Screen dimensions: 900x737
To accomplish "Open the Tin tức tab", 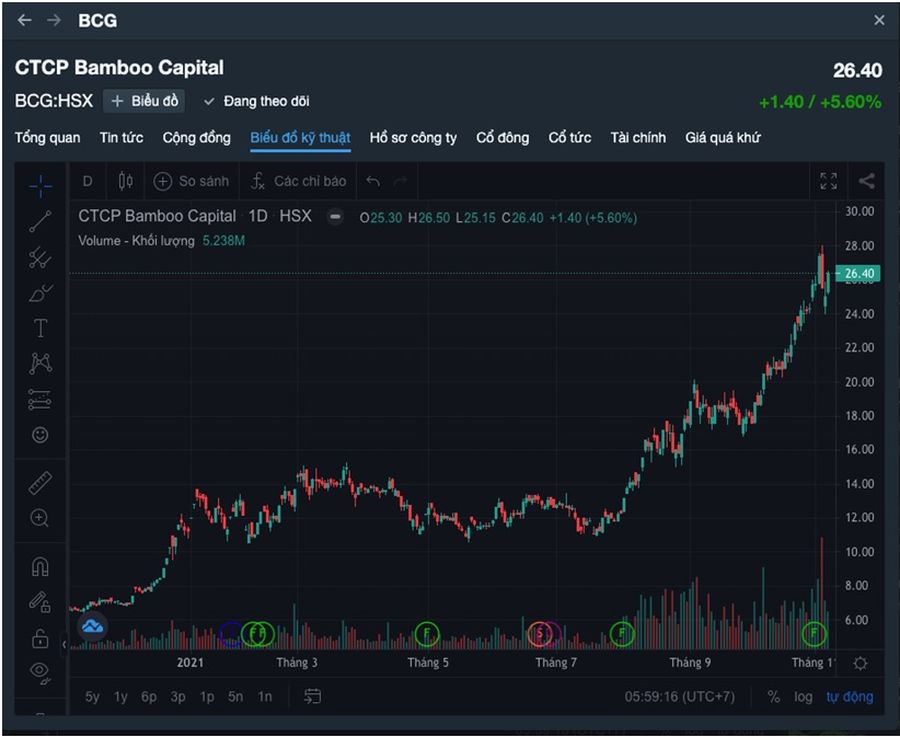I will (121, 138).
